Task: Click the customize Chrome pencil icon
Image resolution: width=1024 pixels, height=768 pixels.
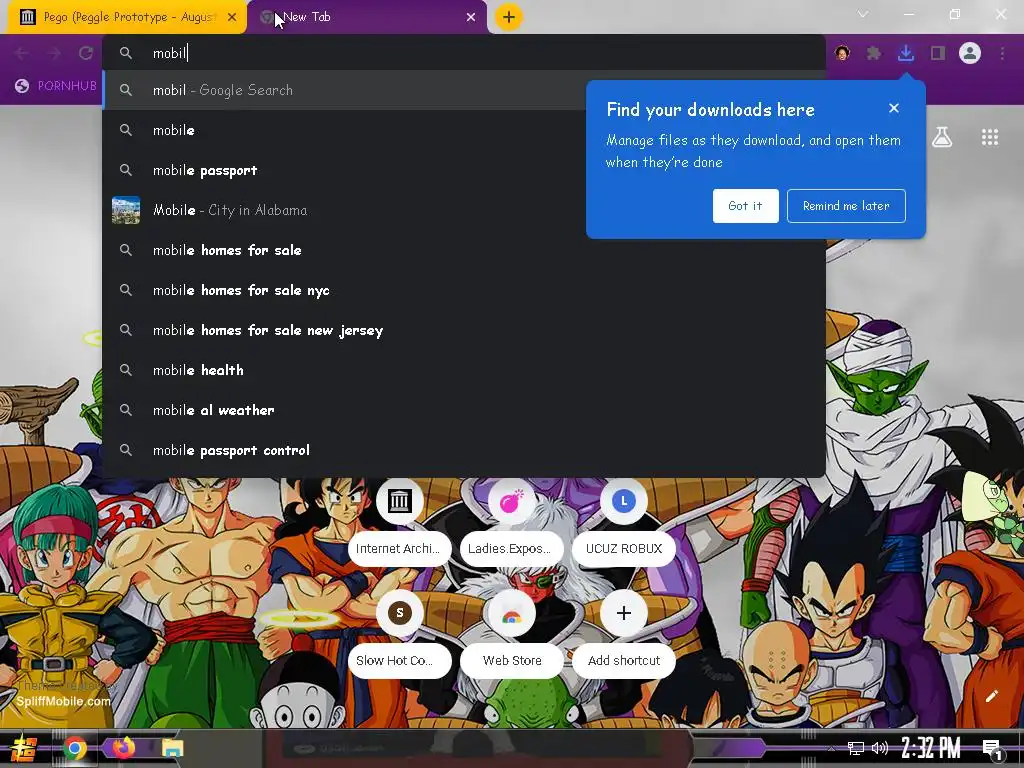Action: 991,696
